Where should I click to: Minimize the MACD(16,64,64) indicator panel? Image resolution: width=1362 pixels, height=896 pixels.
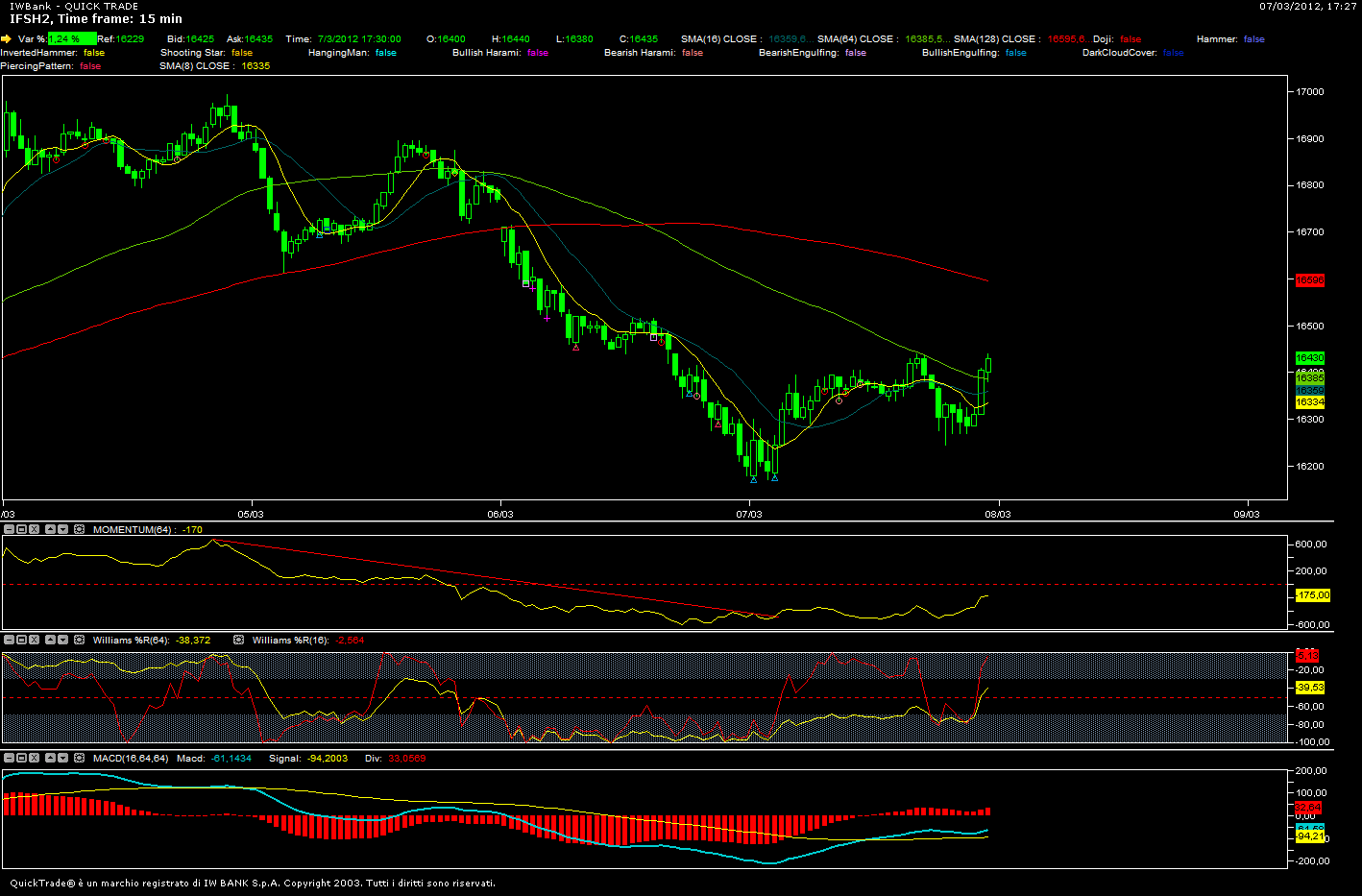point(9,758)
